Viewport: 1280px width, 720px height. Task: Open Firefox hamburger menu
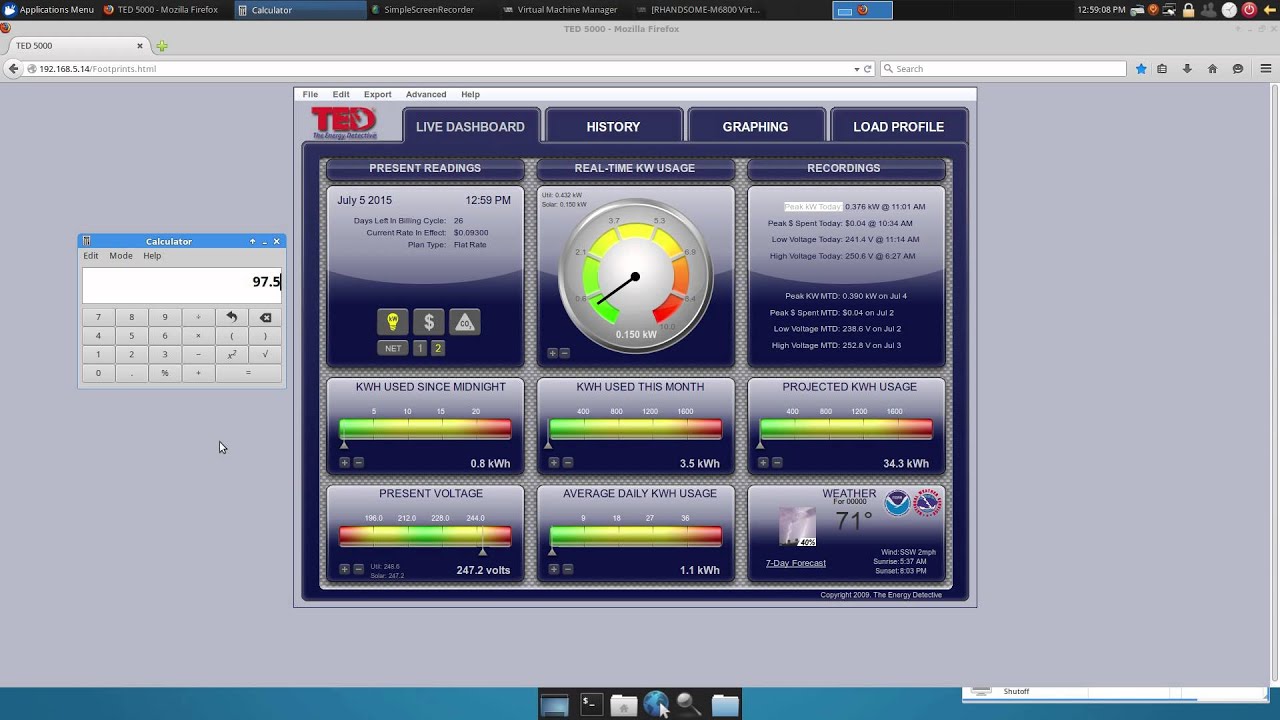tap(1266, 69)
